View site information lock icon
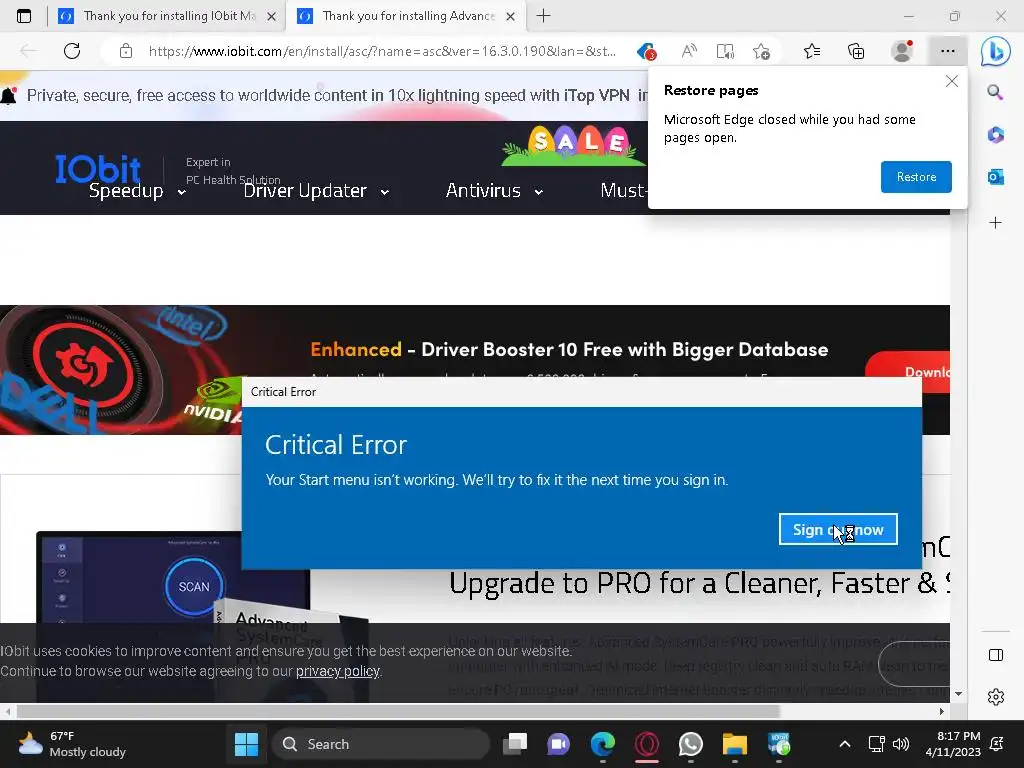The width and height of the screenshot is (1024, 768). 126,51
